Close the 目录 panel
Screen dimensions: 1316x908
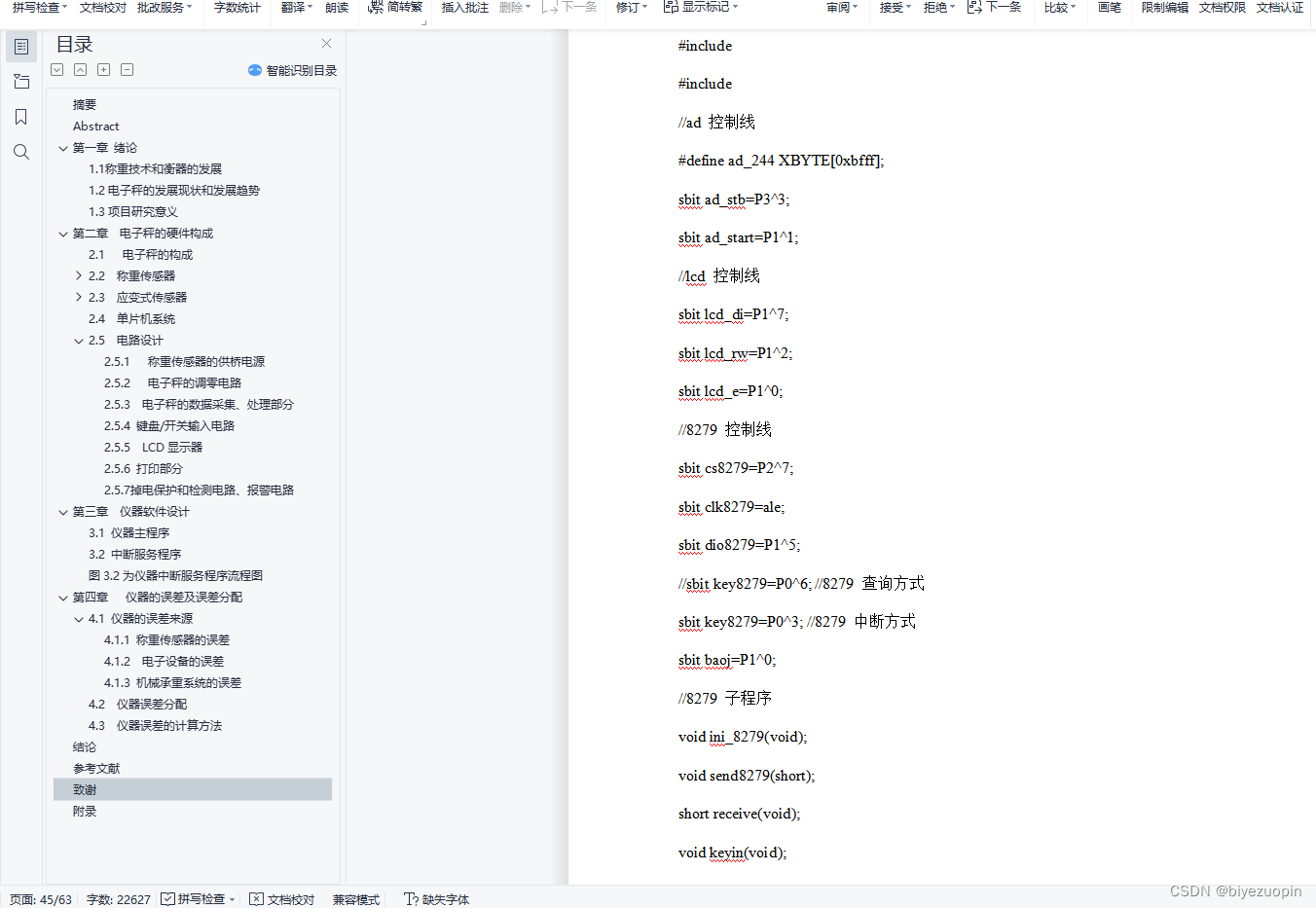click(x=327, y=44)
